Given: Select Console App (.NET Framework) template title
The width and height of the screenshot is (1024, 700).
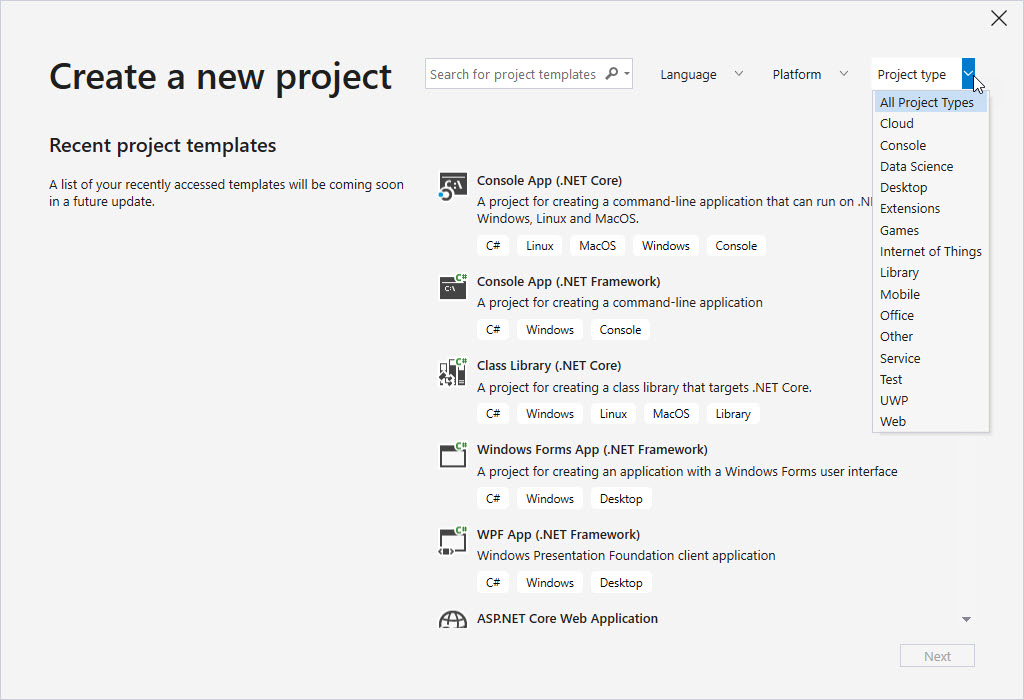Looking at the screenshot, I should click(568, 281).
